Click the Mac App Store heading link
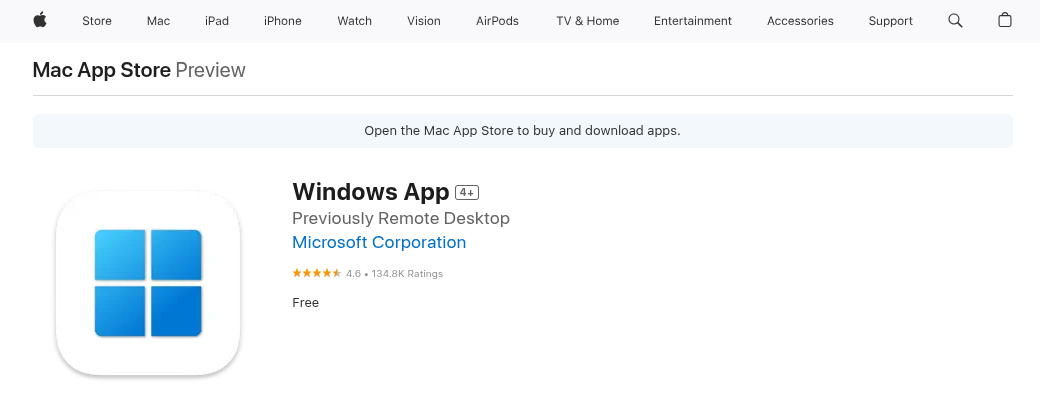The width and height of the screenshot is (1040, 419). 101,70
